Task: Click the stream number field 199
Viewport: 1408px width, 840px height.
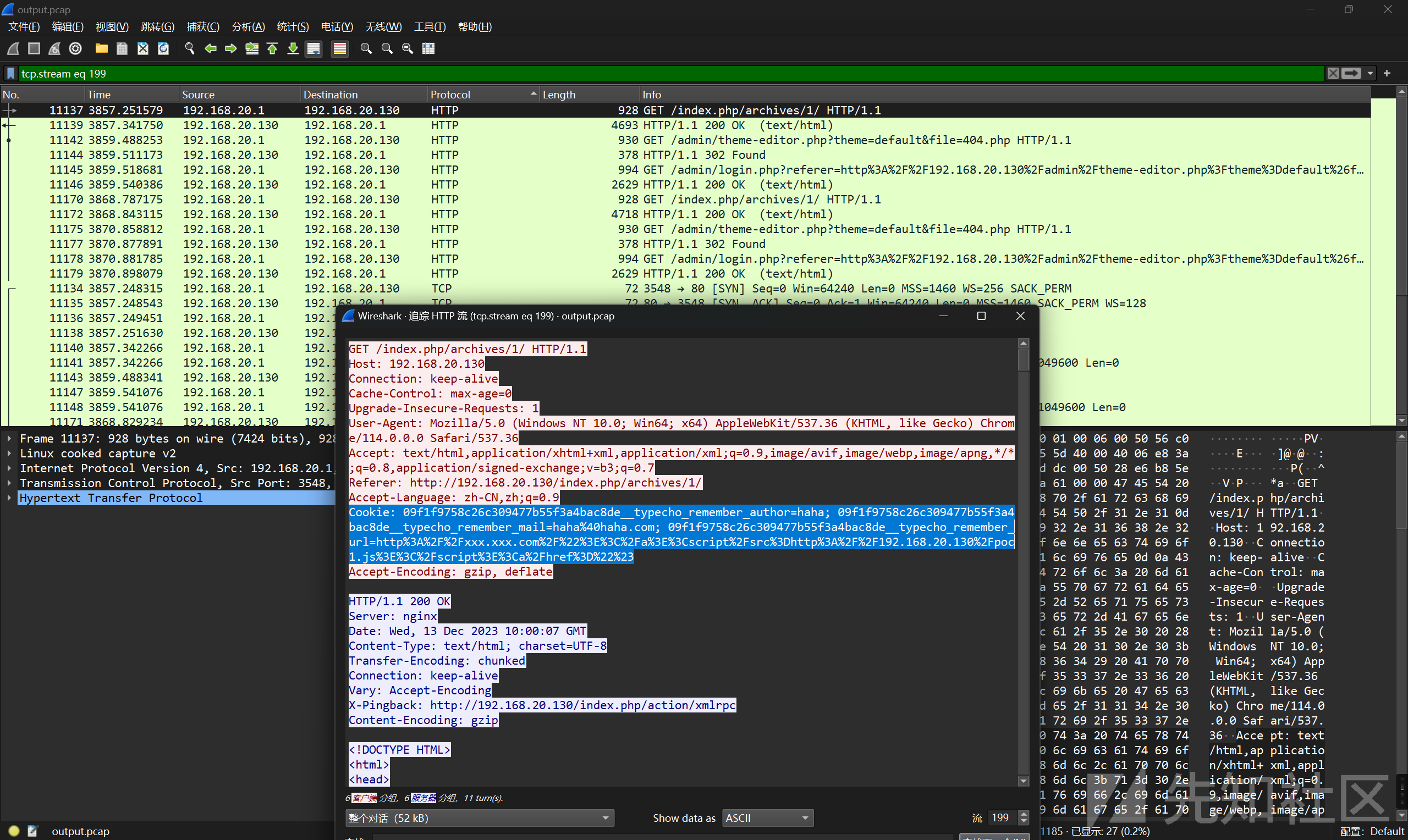Action: click(1002, 818)
